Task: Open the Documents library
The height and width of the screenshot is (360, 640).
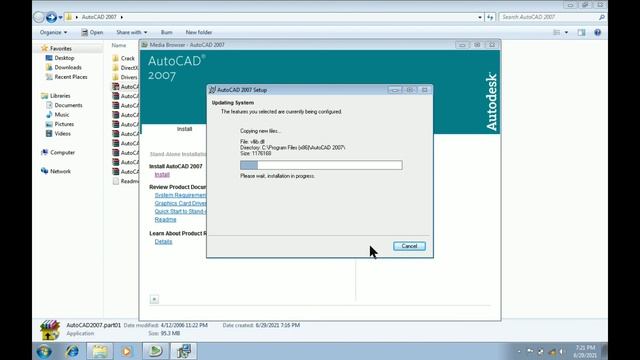Action: [68, 105]
